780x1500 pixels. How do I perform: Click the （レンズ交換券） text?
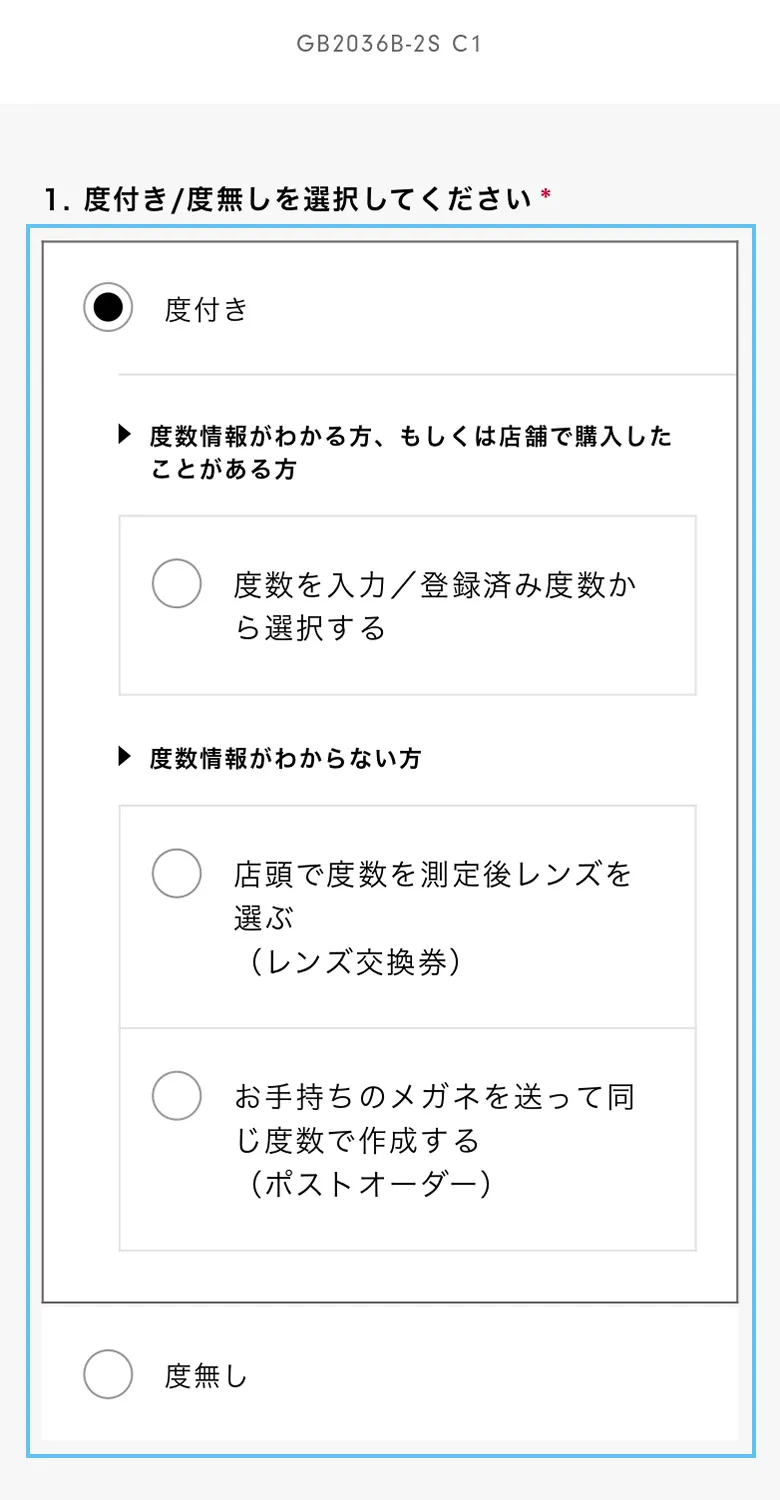(354, 962)
